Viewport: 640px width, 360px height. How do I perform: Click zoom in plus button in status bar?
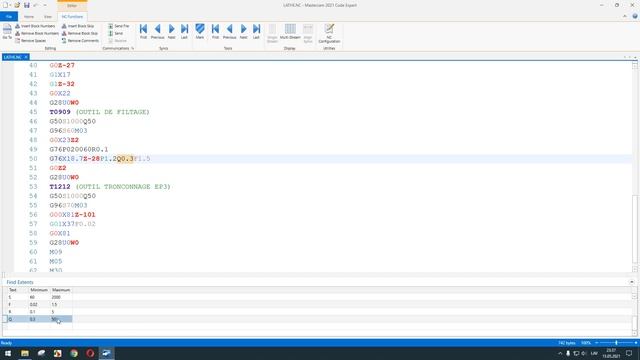click(636, 343)
